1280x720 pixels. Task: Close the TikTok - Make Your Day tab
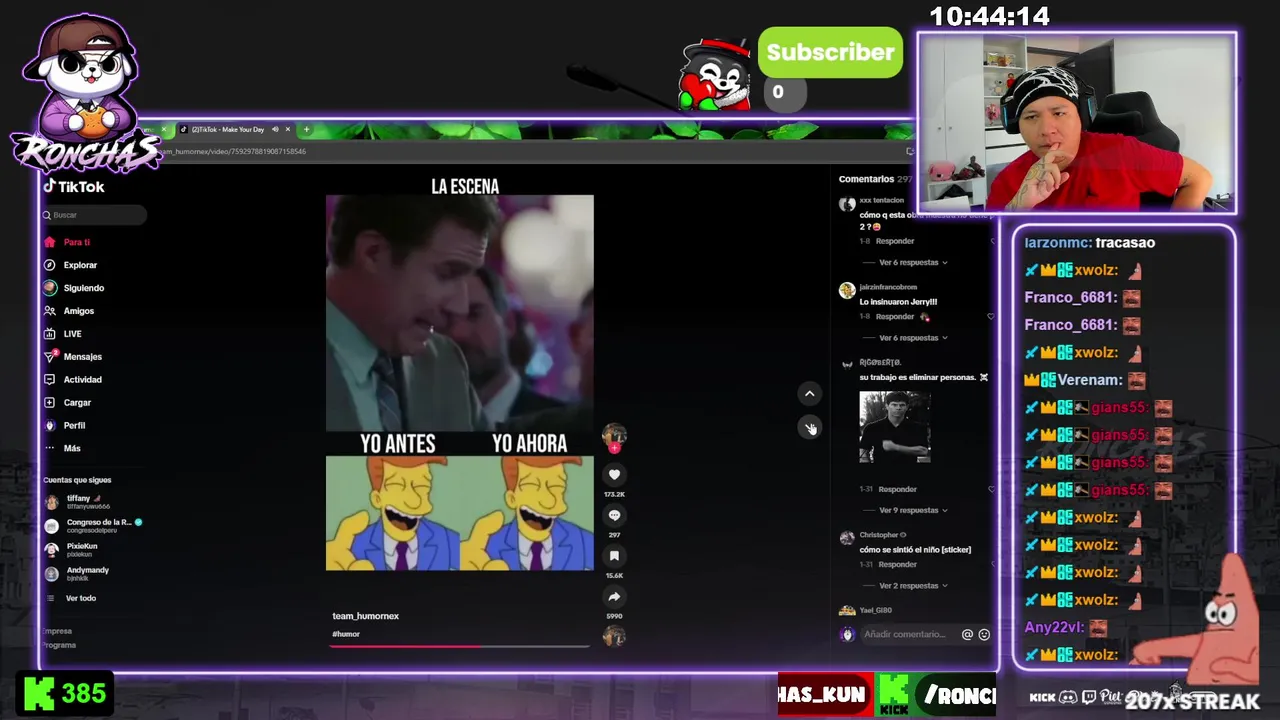(288, 129)
